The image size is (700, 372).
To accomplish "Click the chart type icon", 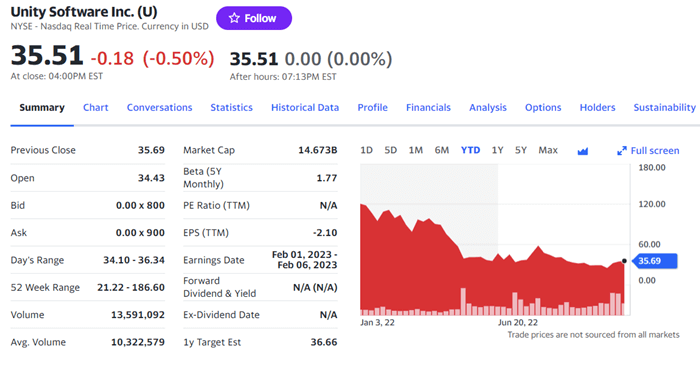I will click(583, 151).
